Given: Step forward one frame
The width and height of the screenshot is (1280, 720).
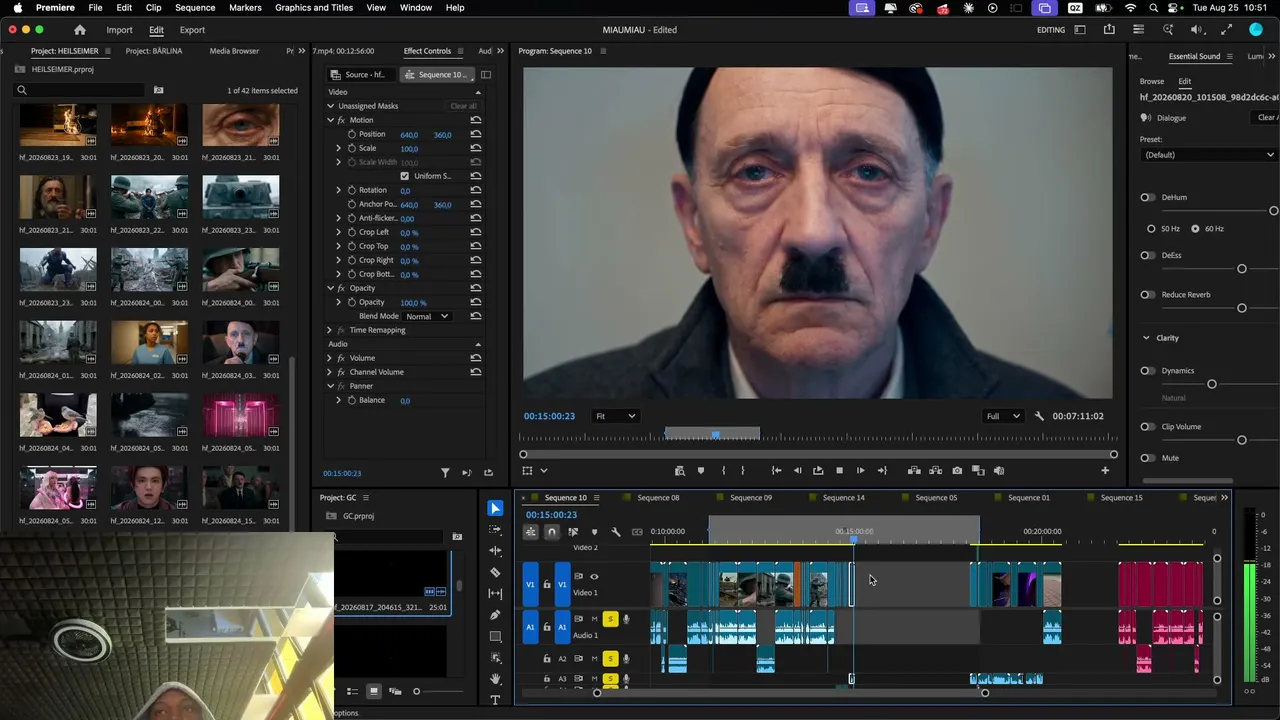Looking at the screenshot, I should [x=860, y=470].
